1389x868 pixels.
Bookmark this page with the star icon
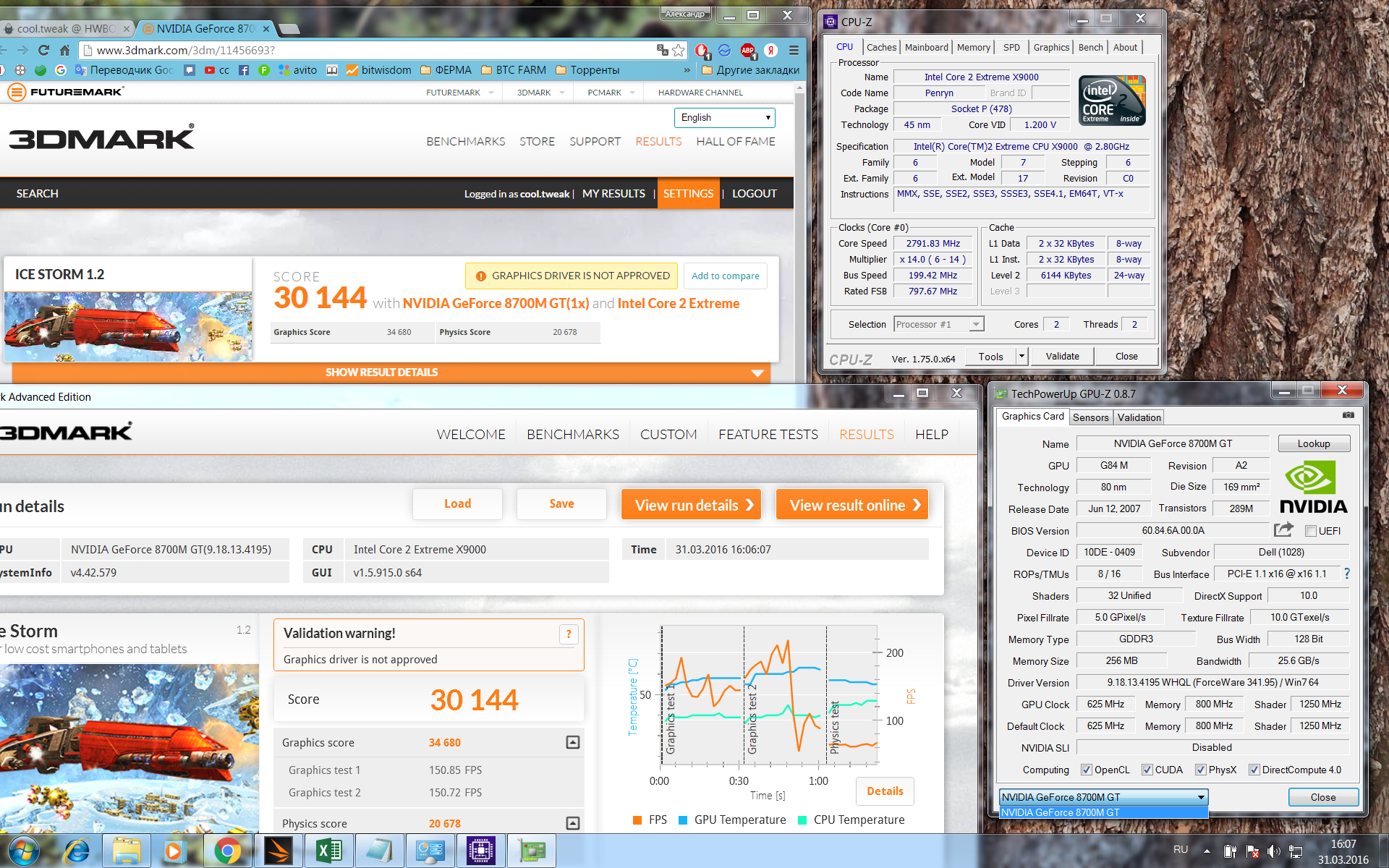(x=679, y=50)
